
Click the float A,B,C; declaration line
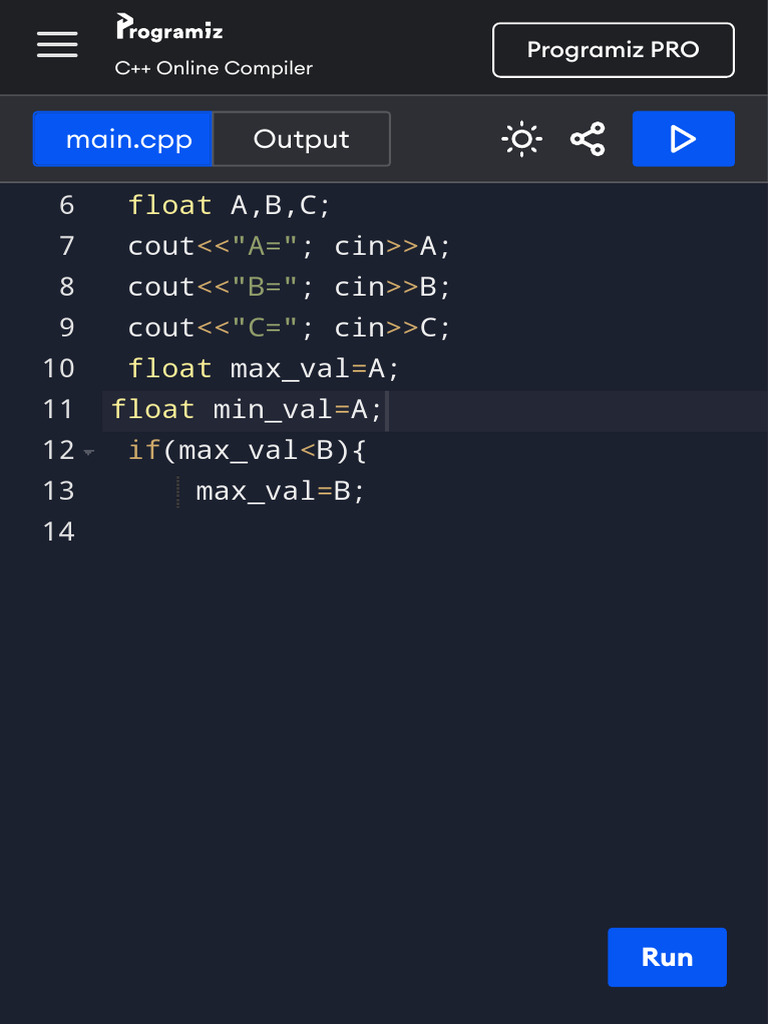pyautogui.click(x=229, y=206)
